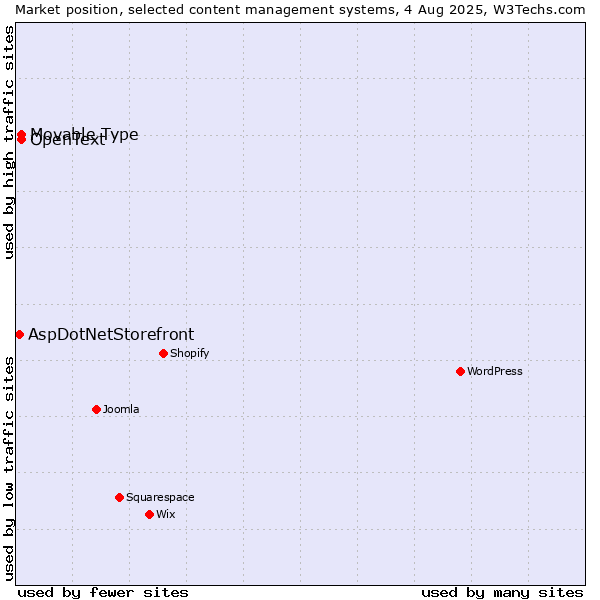This screenshot has width=600, height=600.
Task: Click the 'WordPress' label text
Action: [x=495, y=372]
